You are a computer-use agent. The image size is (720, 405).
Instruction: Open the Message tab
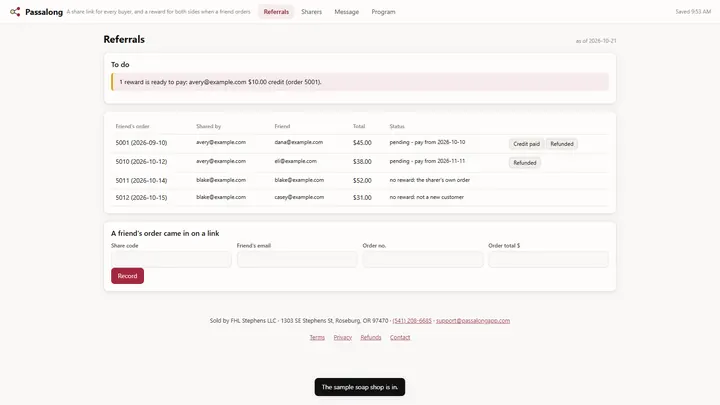(x=346, y=11)
